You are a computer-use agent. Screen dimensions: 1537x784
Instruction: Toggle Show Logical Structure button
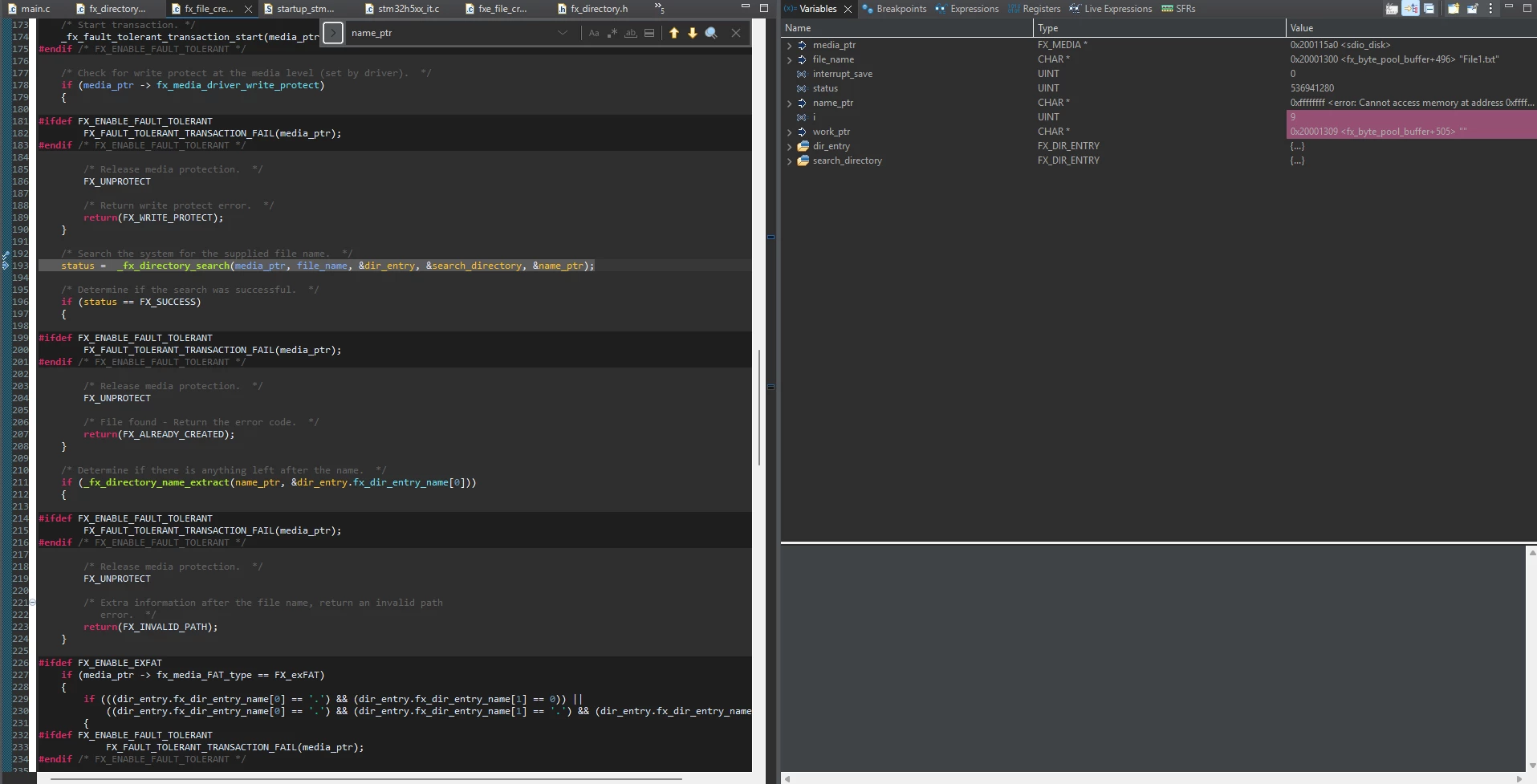(x=1410, y=9)
